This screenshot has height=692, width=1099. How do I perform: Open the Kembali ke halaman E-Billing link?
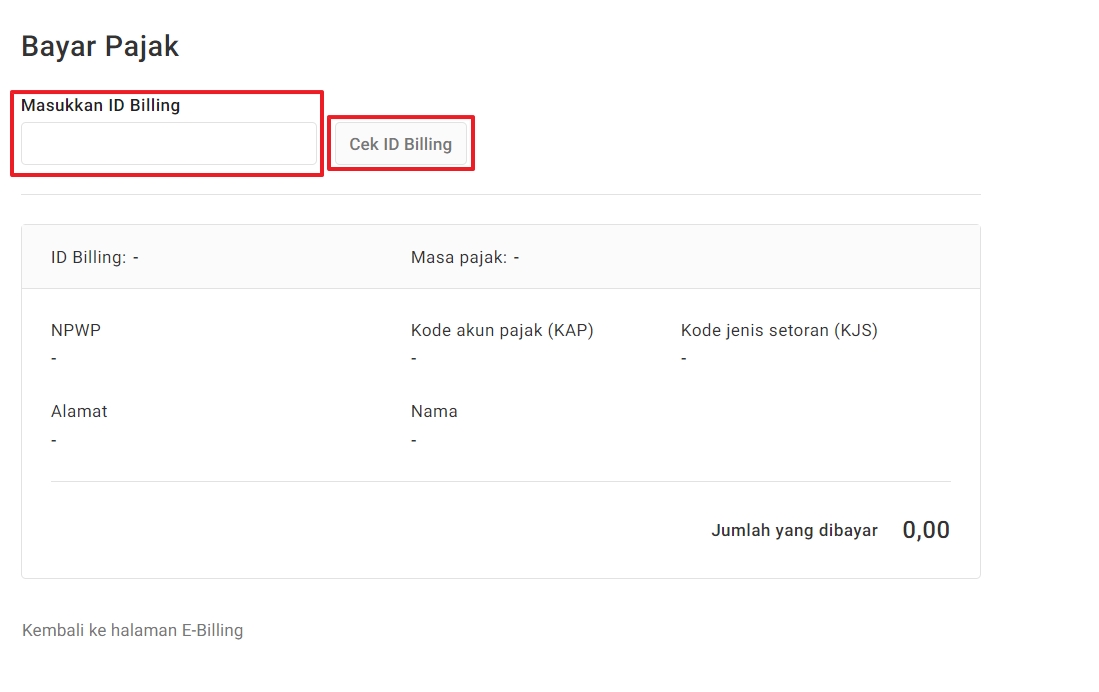point(132,630)
